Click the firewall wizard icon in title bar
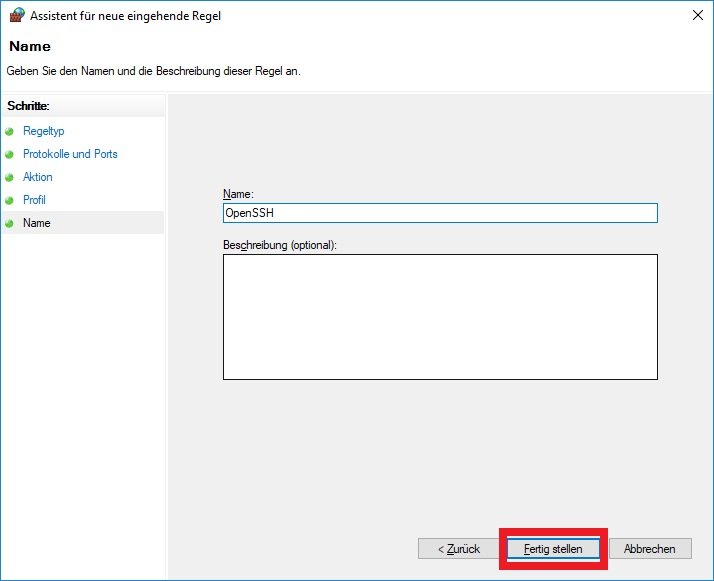This screenshot has height=581, width=714. 15,15
